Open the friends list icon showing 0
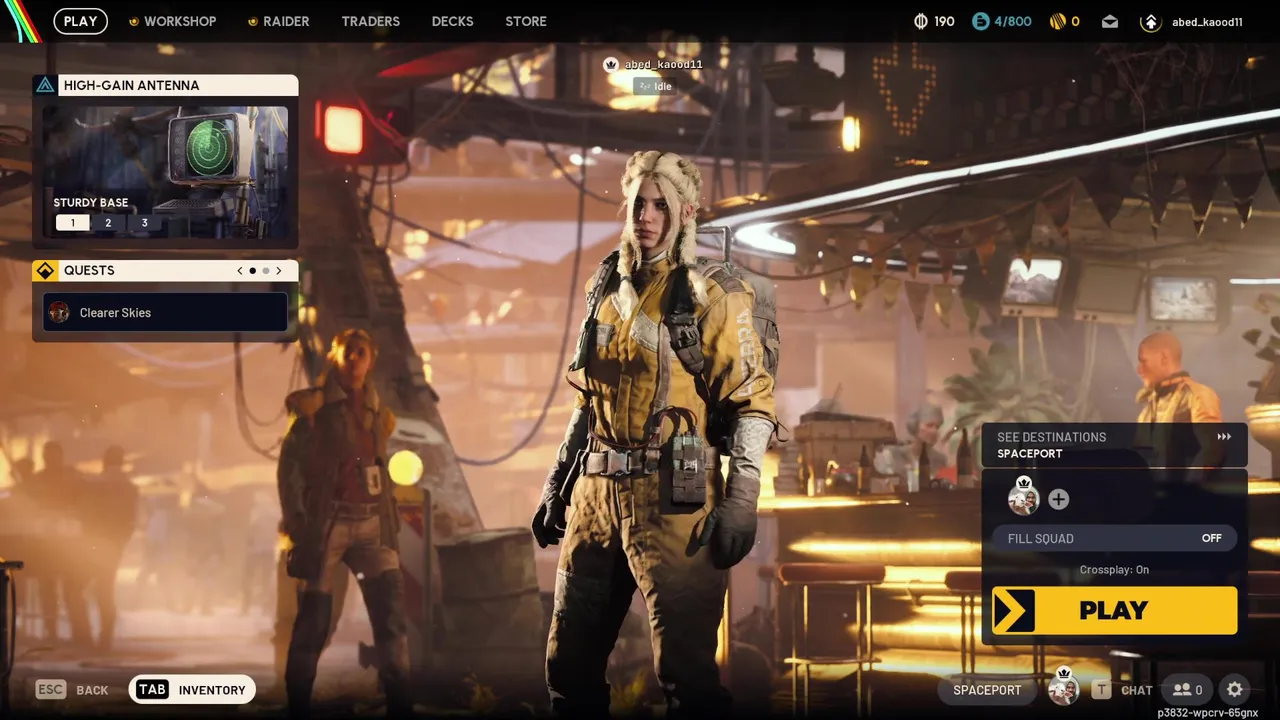The width and height of the screenshot is (1280, 720). [1188, 689]
